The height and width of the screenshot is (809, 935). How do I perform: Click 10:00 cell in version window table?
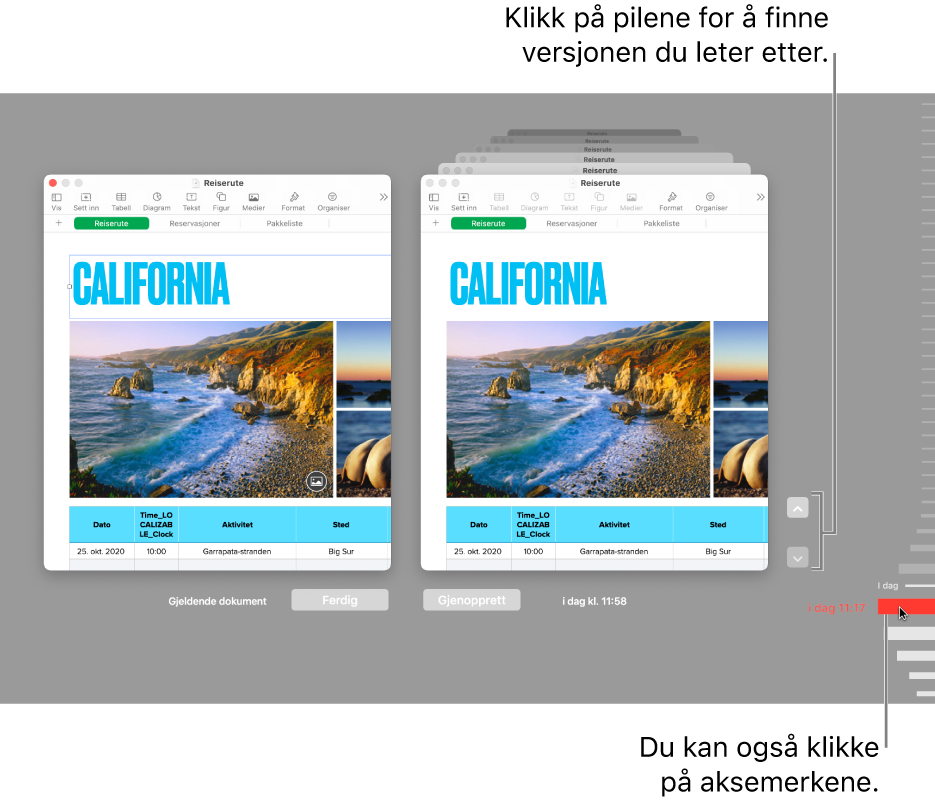coord(533,551)
